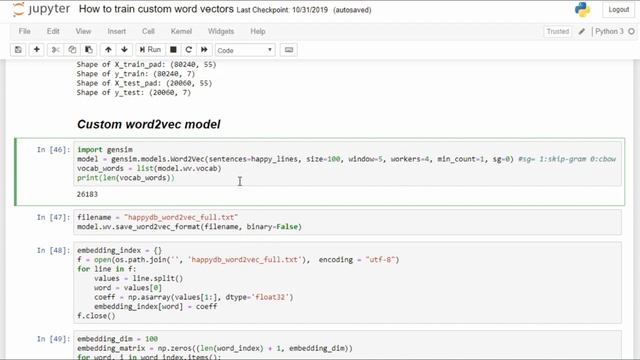Click the Python logo icon
Viewport: 640px width, 360px height.
coord(582,9)
